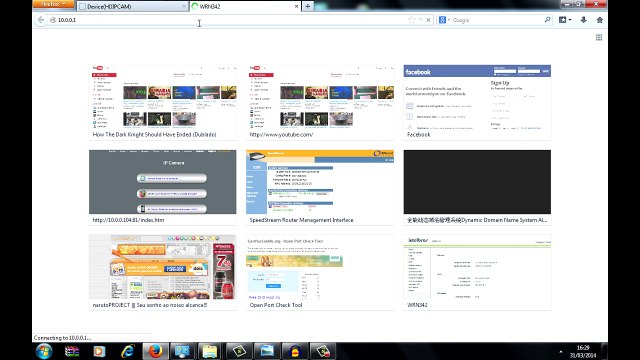Open the Open Port Check Tool thumbnail
The height and width of the screenshot is (360, 640).
320,272
